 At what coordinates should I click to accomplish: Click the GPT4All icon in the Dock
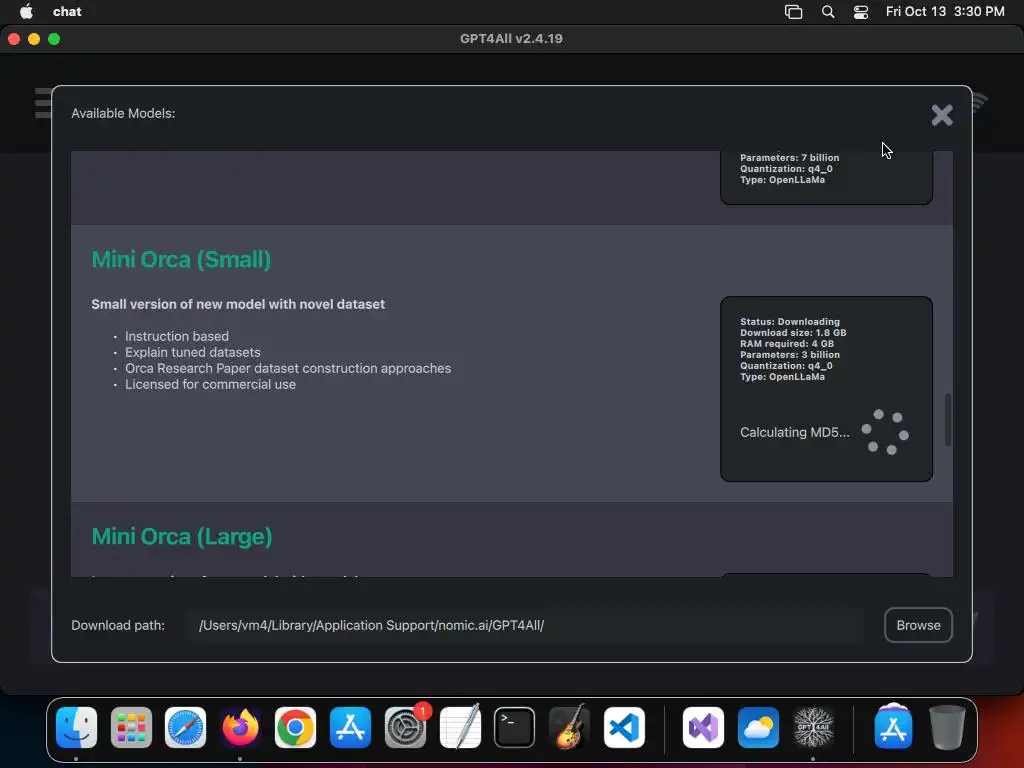813,727
